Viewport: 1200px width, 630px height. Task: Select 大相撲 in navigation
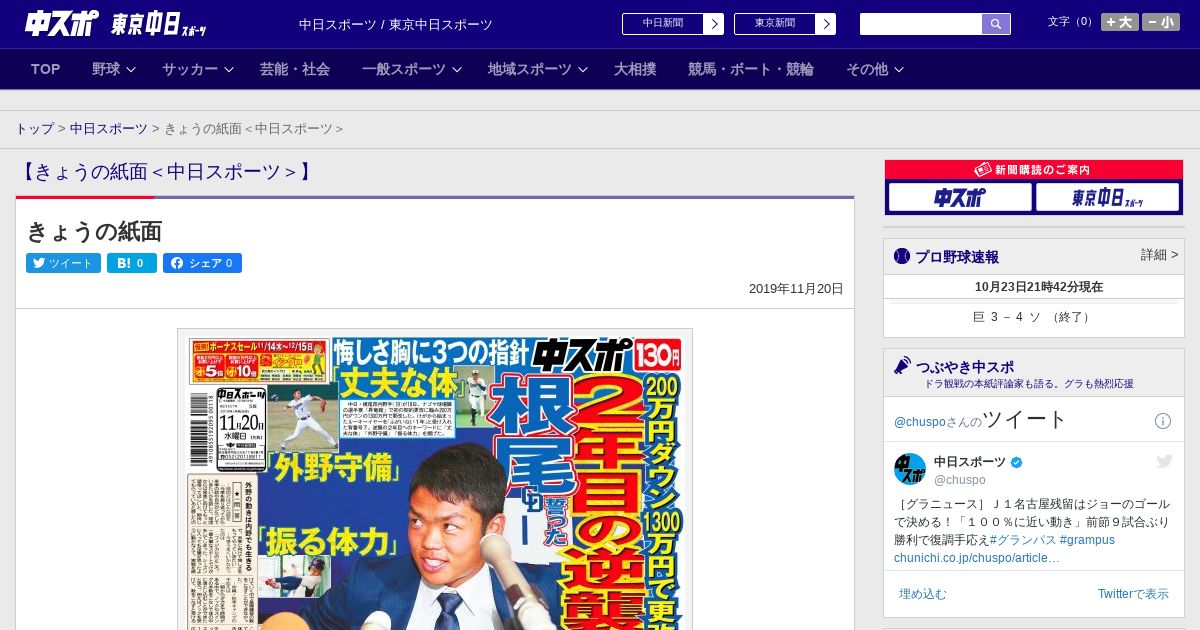635,69
